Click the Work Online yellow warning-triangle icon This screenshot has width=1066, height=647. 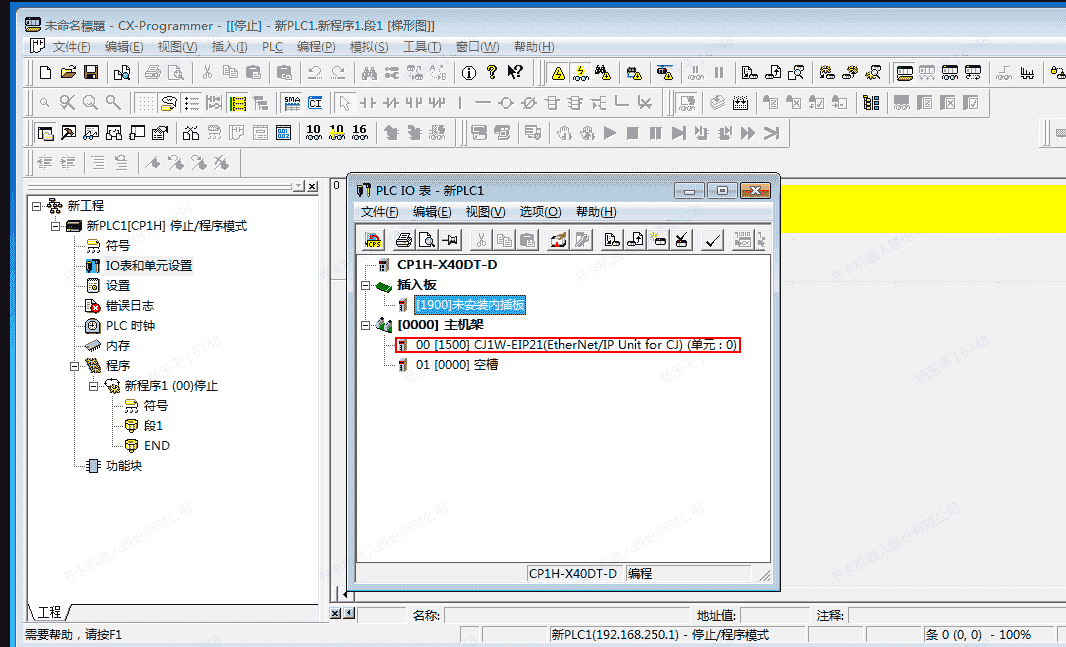click(557, 72)
